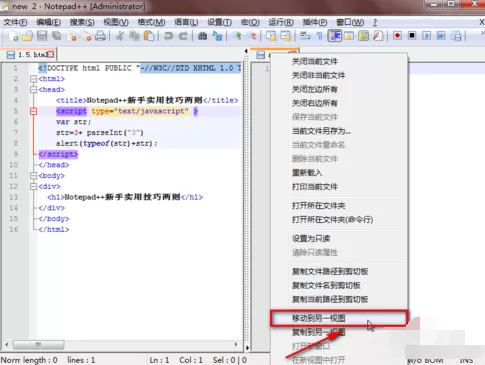The width and height of the screenshot is (485, 365).
Task: Choose 打印当前文件 in context menu
Action: pos(339,187)
